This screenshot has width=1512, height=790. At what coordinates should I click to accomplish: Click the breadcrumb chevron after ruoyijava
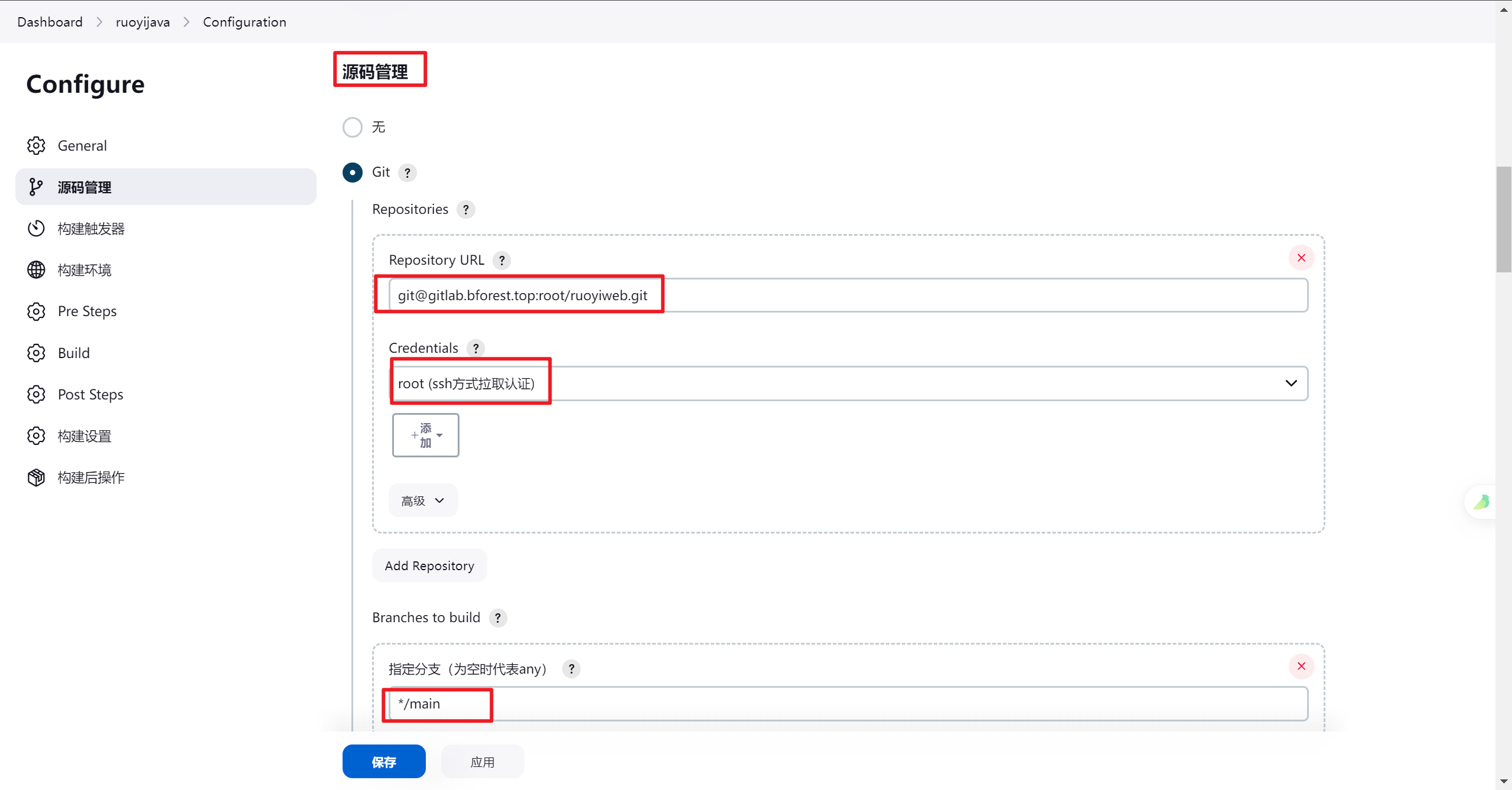(x=187, y=22)
